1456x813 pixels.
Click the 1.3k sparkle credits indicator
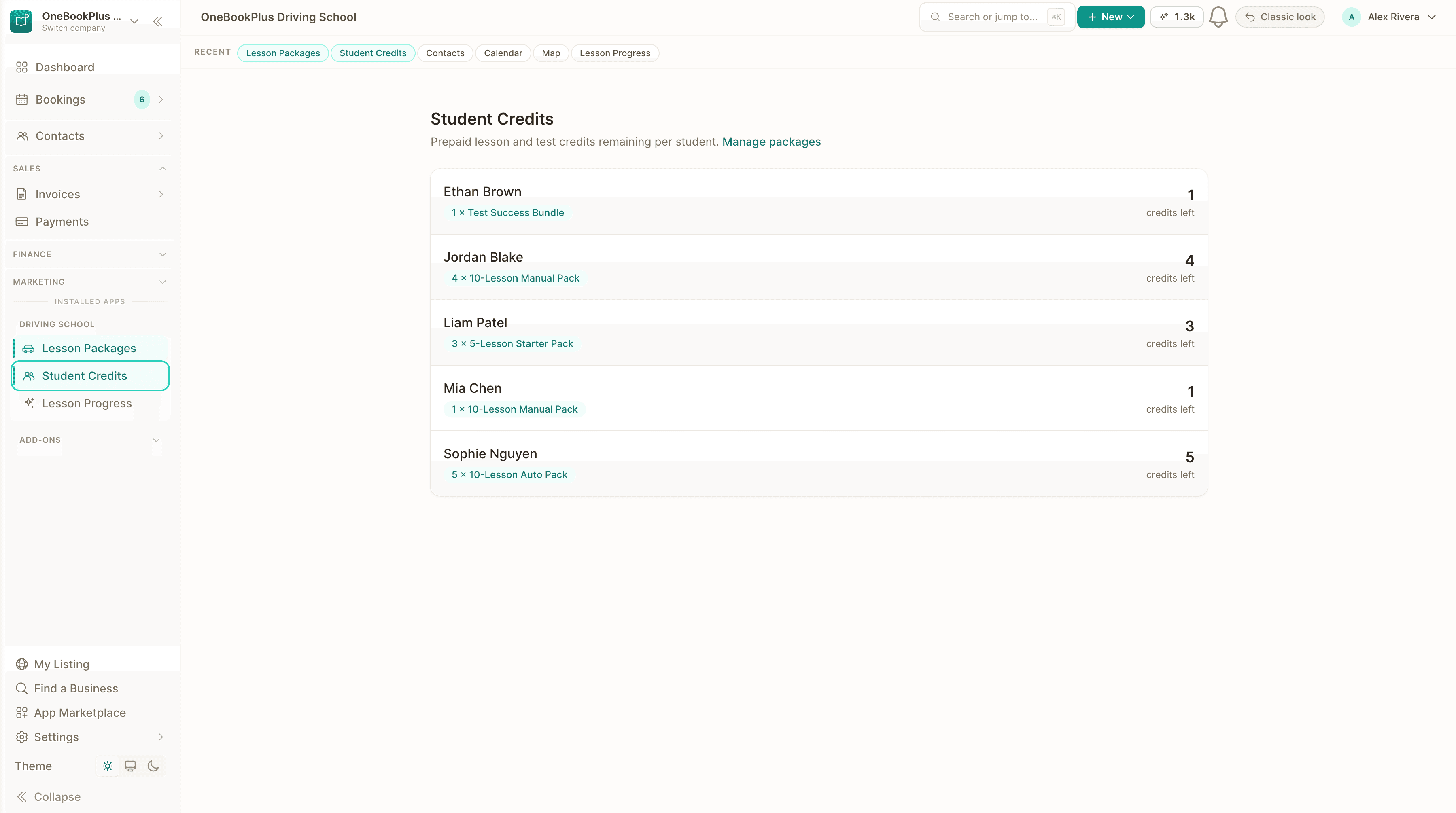coord(1177,17)
